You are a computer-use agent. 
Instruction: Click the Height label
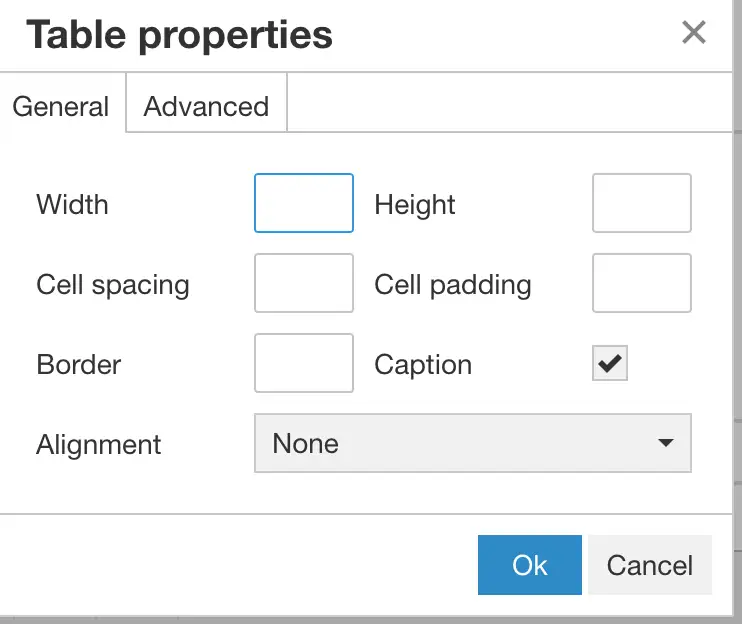(x=415, y=205)
